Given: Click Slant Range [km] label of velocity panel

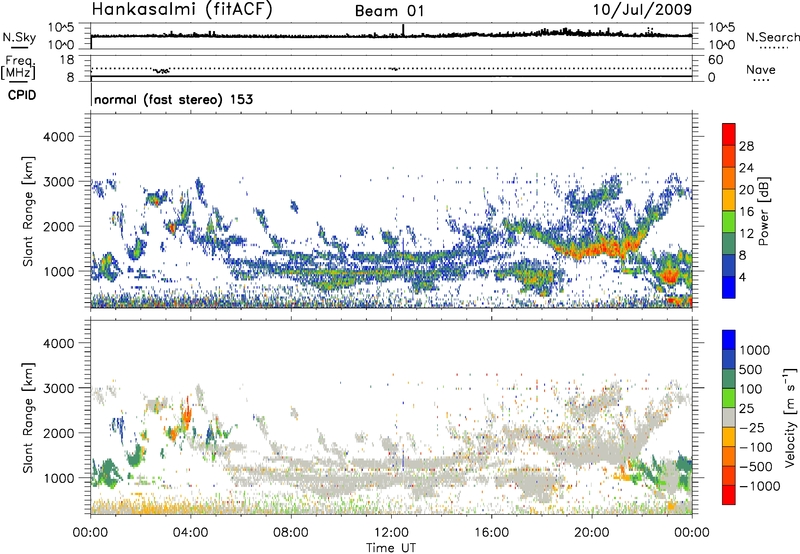Looking at the screenshot, I should (28, 417).
